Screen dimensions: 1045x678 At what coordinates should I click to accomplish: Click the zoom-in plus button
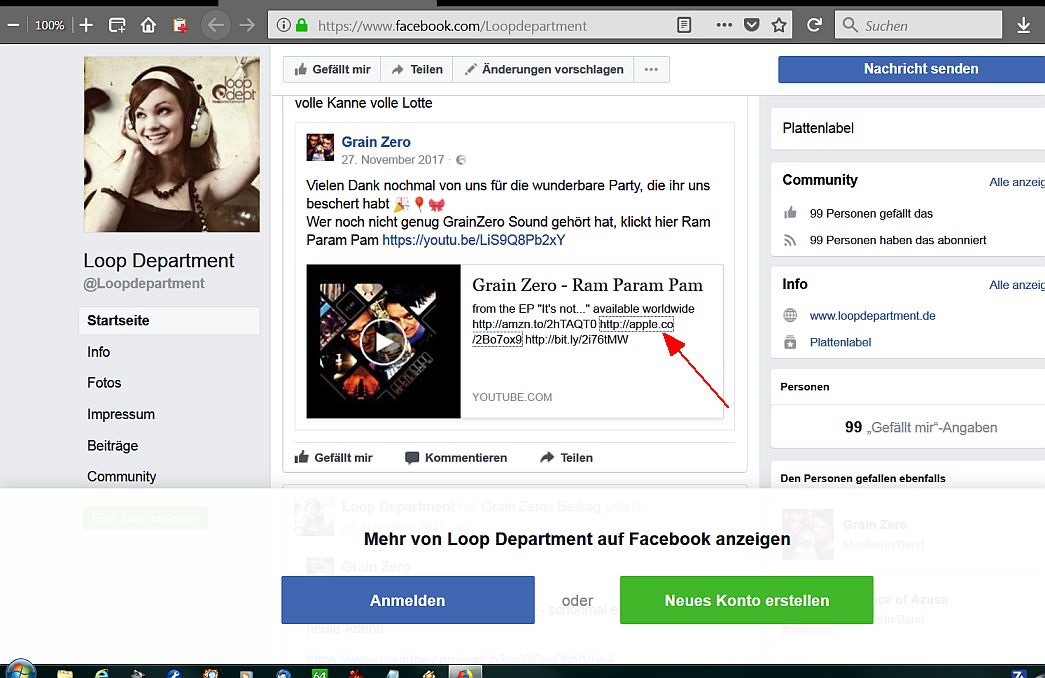tap(86, 25)
